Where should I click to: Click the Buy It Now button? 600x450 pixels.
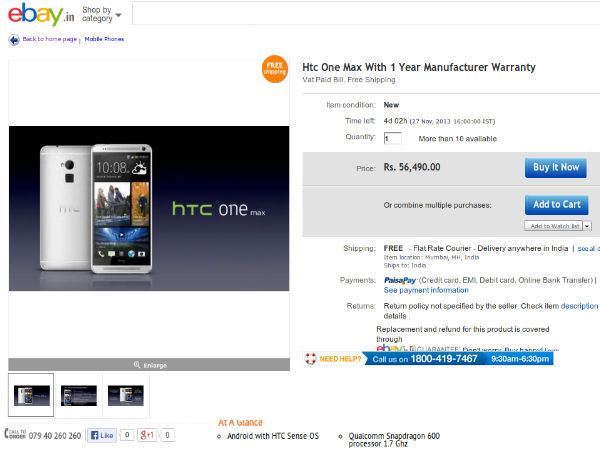click(x=556, y=168)
